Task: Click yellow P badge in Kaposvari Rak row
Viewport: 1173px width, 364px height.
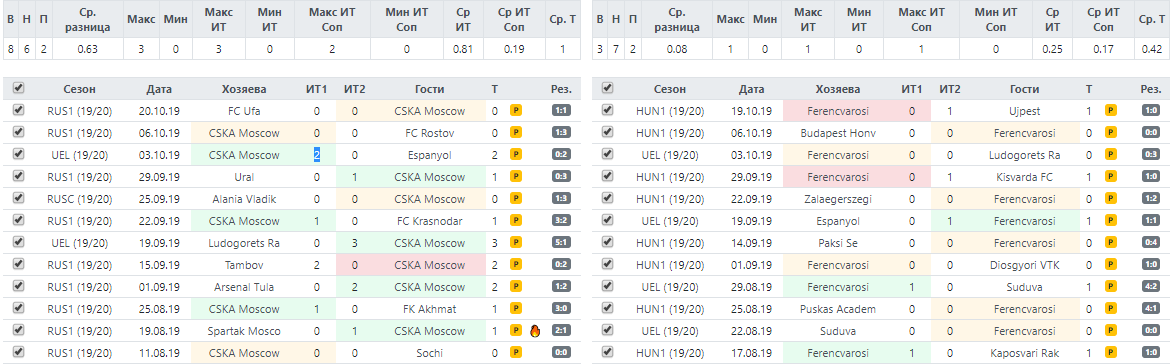Action: point(1111,353)
